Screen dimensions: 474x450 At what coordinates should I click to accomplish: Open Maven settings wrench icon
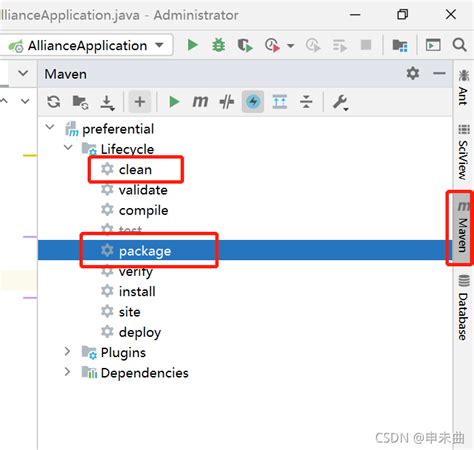pyautogui.click(x=341, y=102)
